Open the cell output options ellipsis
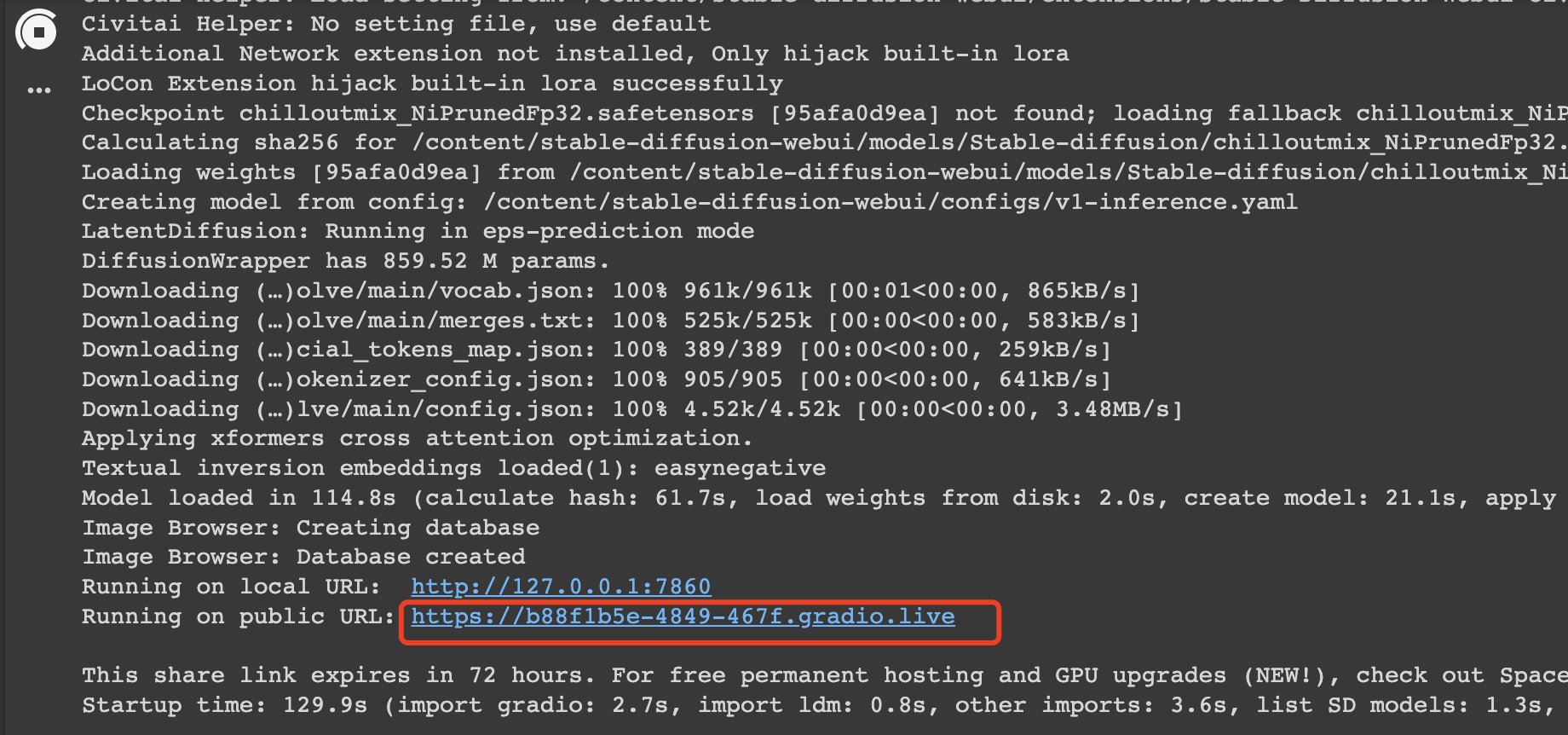This screenshot has width=1568, height=735. pyautogui.click(x=39, y=90)
